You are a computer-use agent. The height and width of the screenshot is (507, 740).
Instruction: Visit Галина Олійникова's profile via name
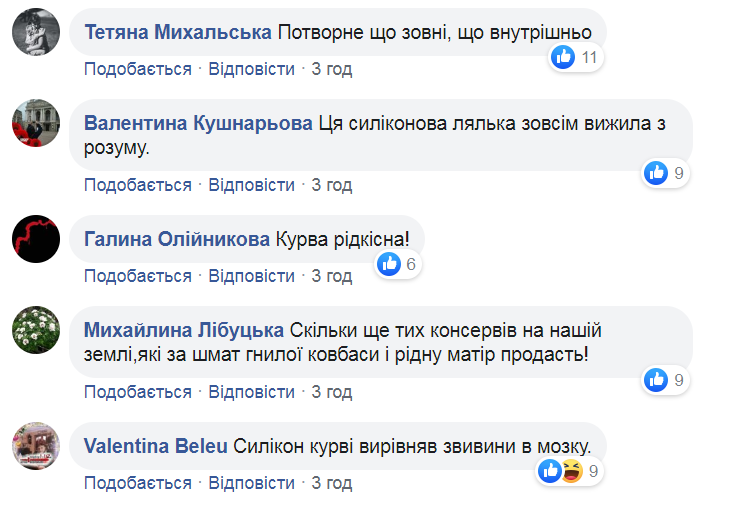click(177, 240)
